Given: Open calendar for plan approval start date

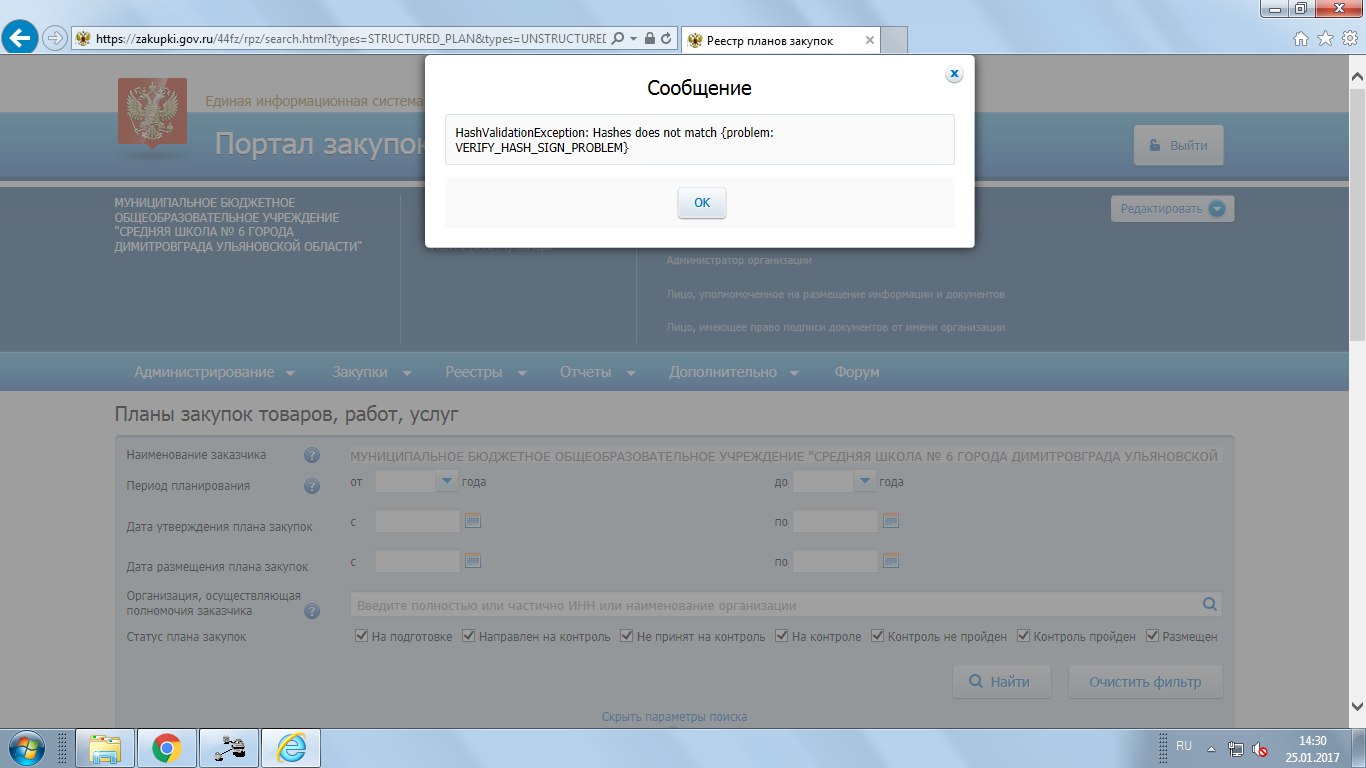Looking at the screenshot, I should (474, 521).
